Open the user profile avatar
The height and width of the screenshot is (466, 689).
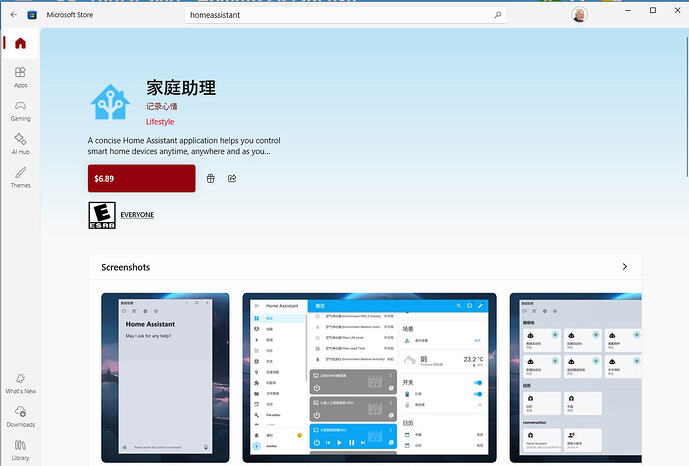(580, 14)
